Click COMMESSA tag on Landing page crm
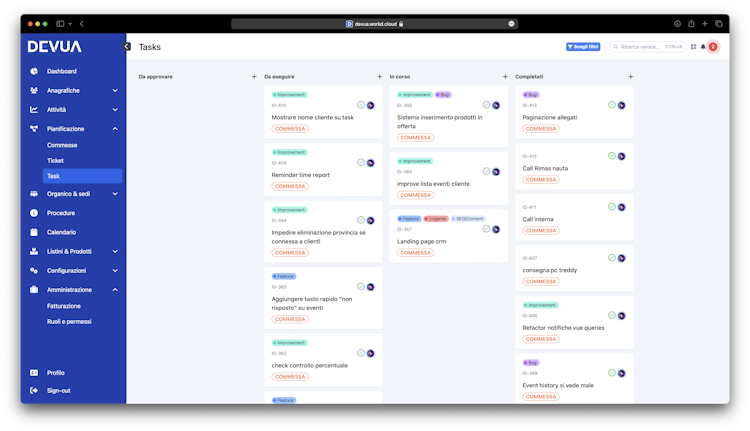 pyautogui.click(x=415, y=253)
